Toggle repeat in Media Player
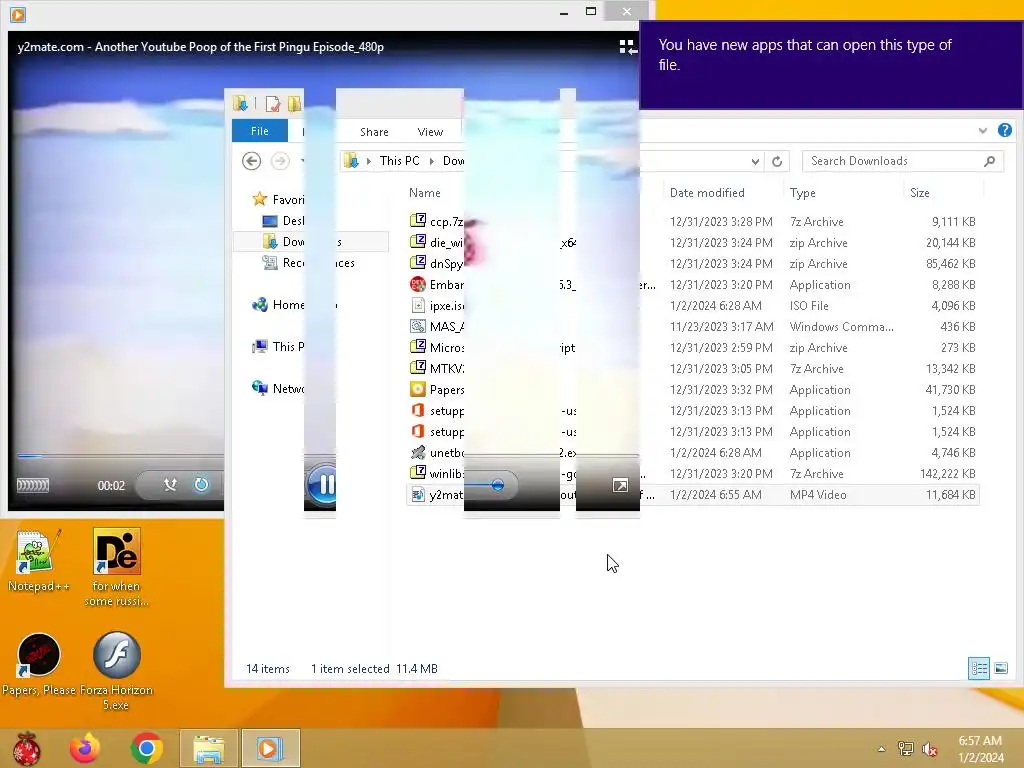1024x768 pixels. 201,485
